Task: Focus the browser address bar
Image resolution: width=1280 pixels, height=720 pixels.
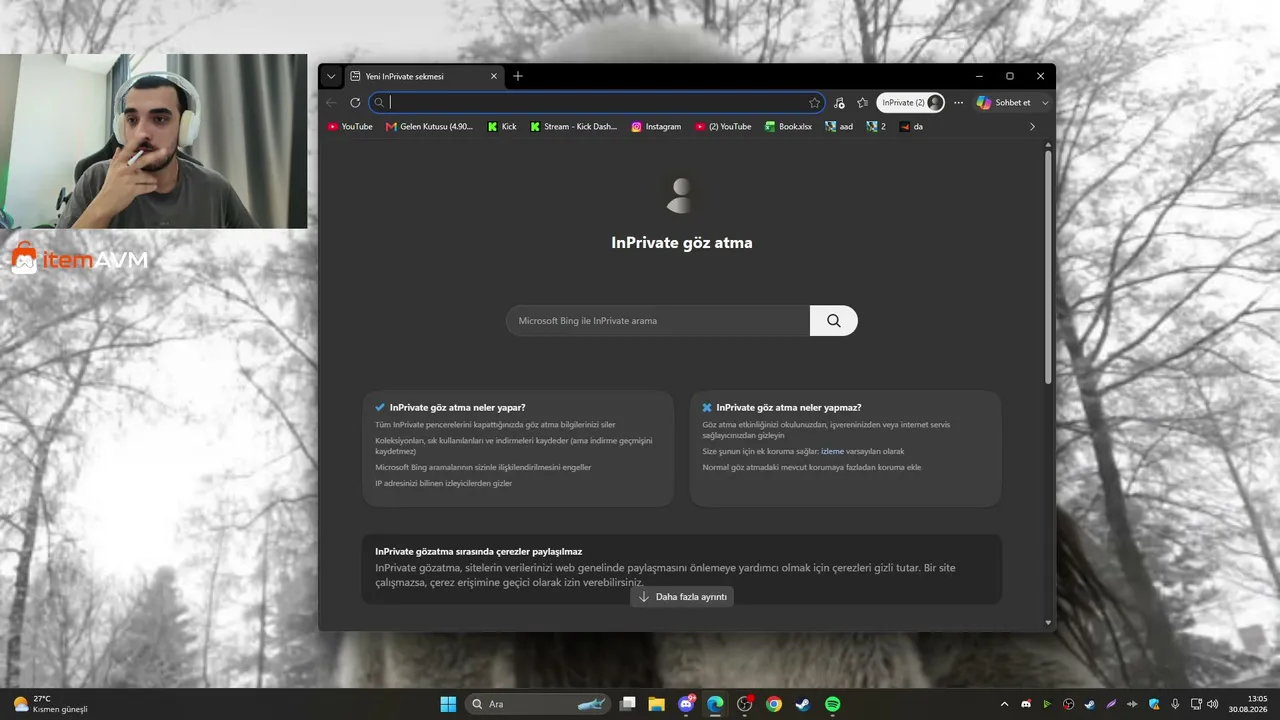Action: coord(597,102)
